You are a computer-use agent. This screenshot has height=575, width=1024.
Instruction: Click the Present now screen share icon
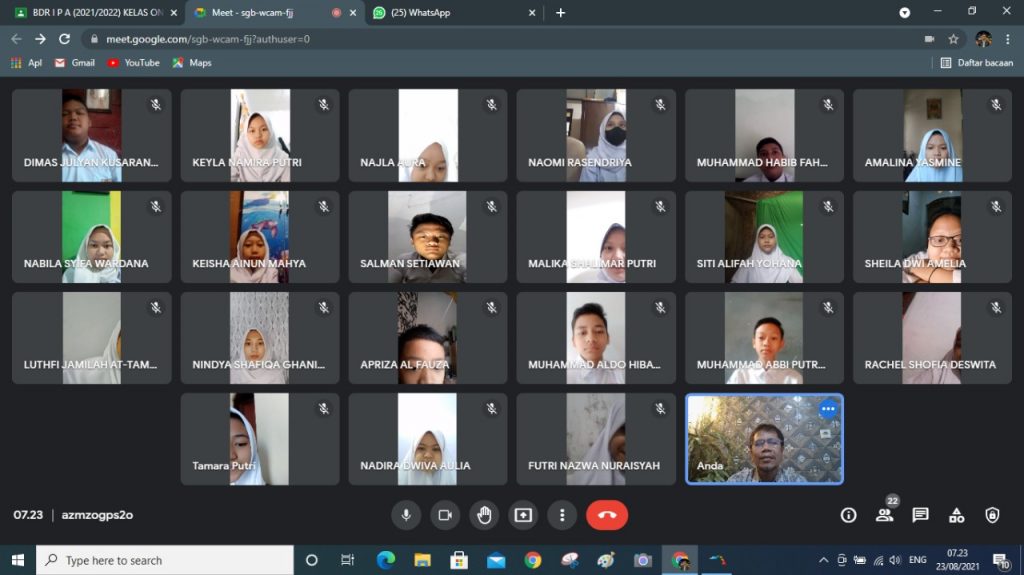click(x=523, y=515)
